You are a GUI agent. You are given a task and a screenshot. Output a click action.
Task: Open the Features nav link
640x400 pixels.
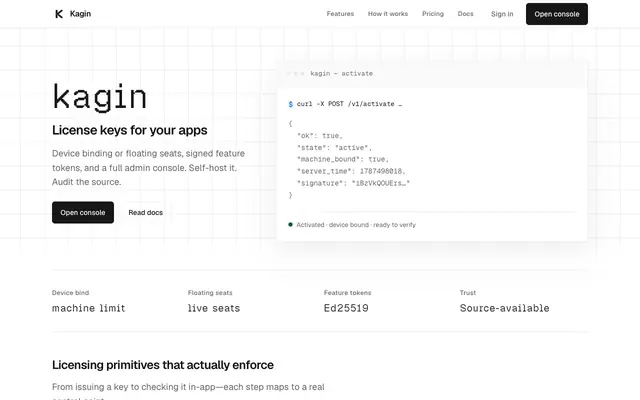pos(340,14)
